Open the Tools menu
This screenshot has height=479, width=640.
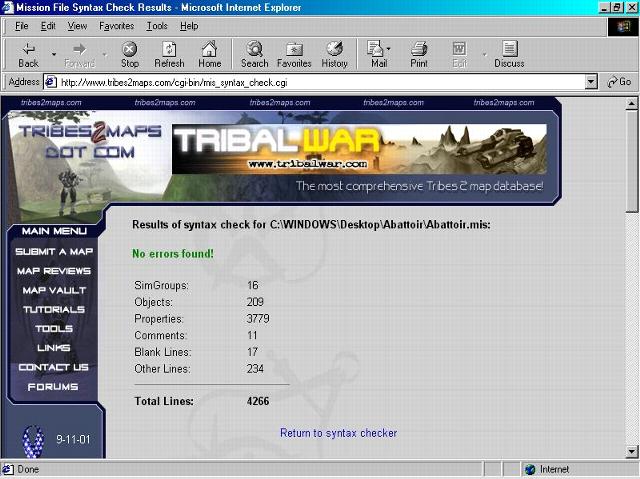pos(157,26)
